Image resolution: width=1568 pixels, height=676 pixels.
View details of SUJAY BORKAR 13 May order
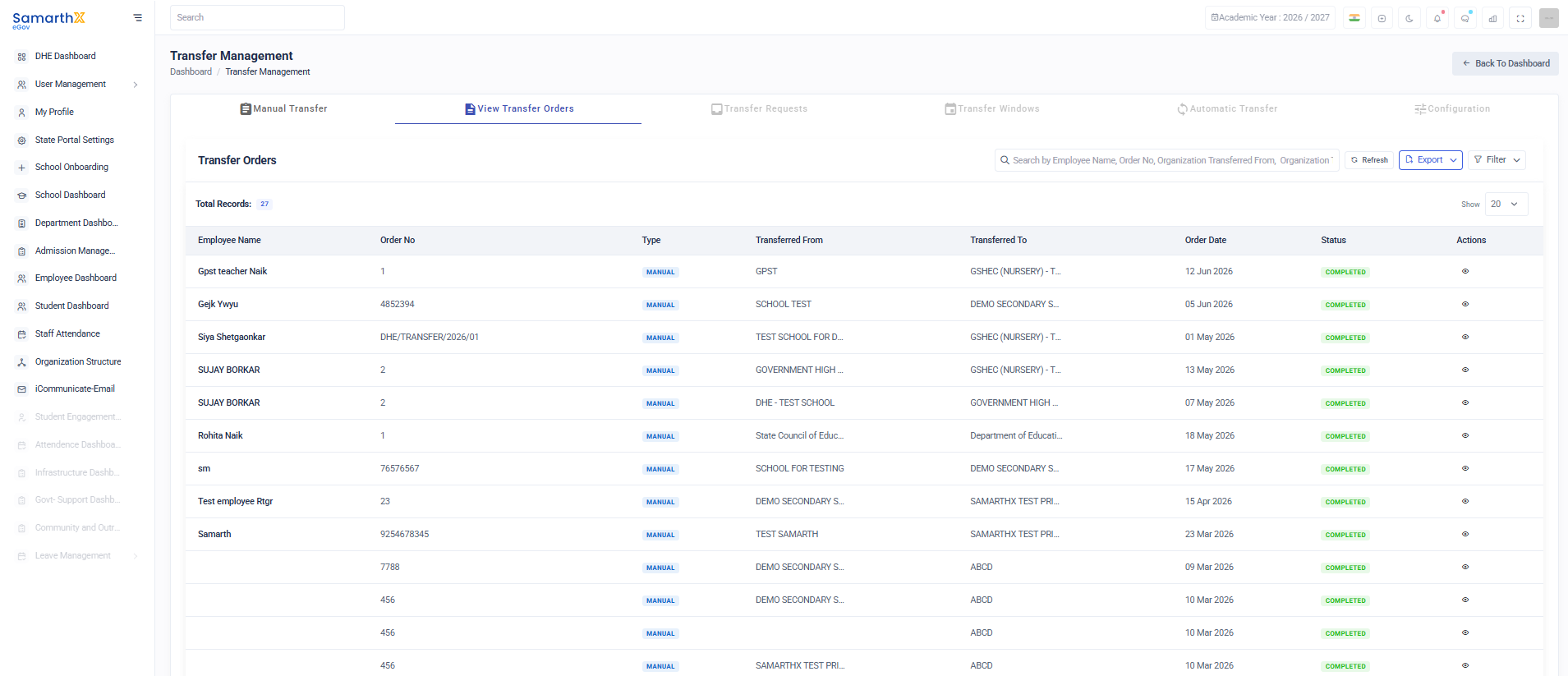[1465, 370]
